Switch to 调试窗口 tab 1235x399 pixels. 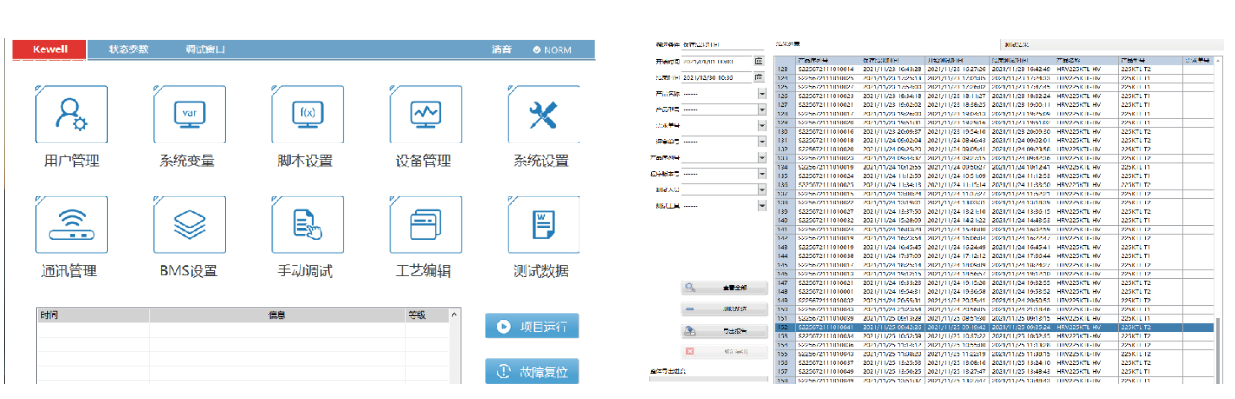(x=205, y=49)
